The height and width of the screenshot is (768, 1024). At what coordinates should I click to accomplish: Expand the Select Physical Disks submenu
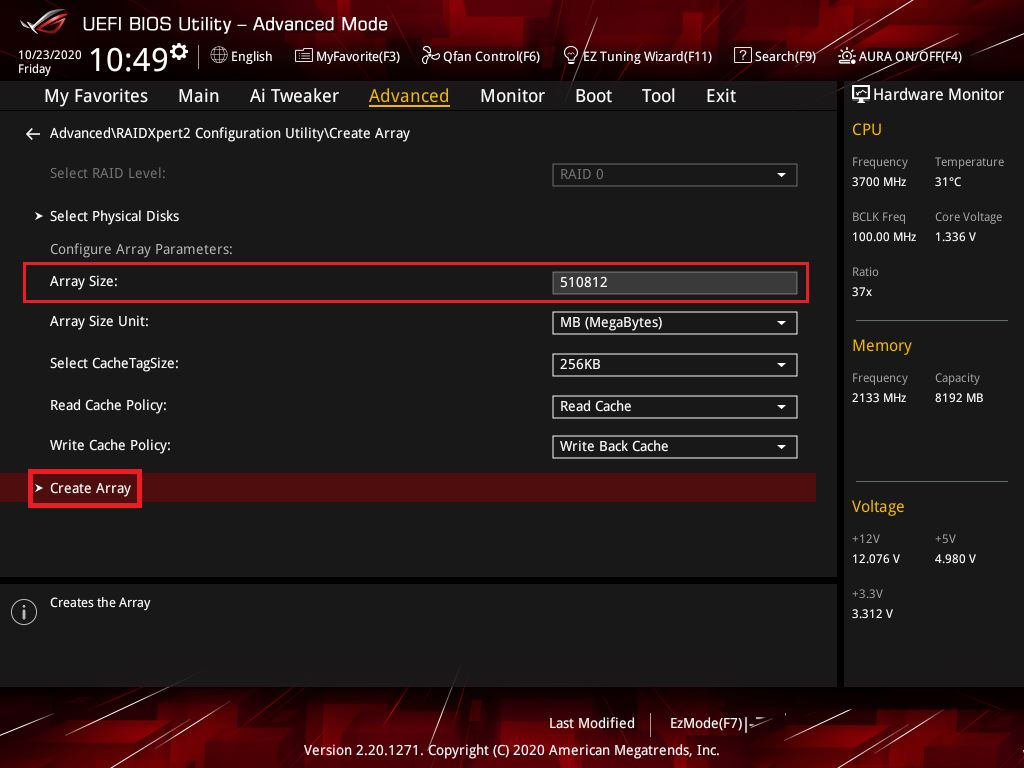click(114, 216)
